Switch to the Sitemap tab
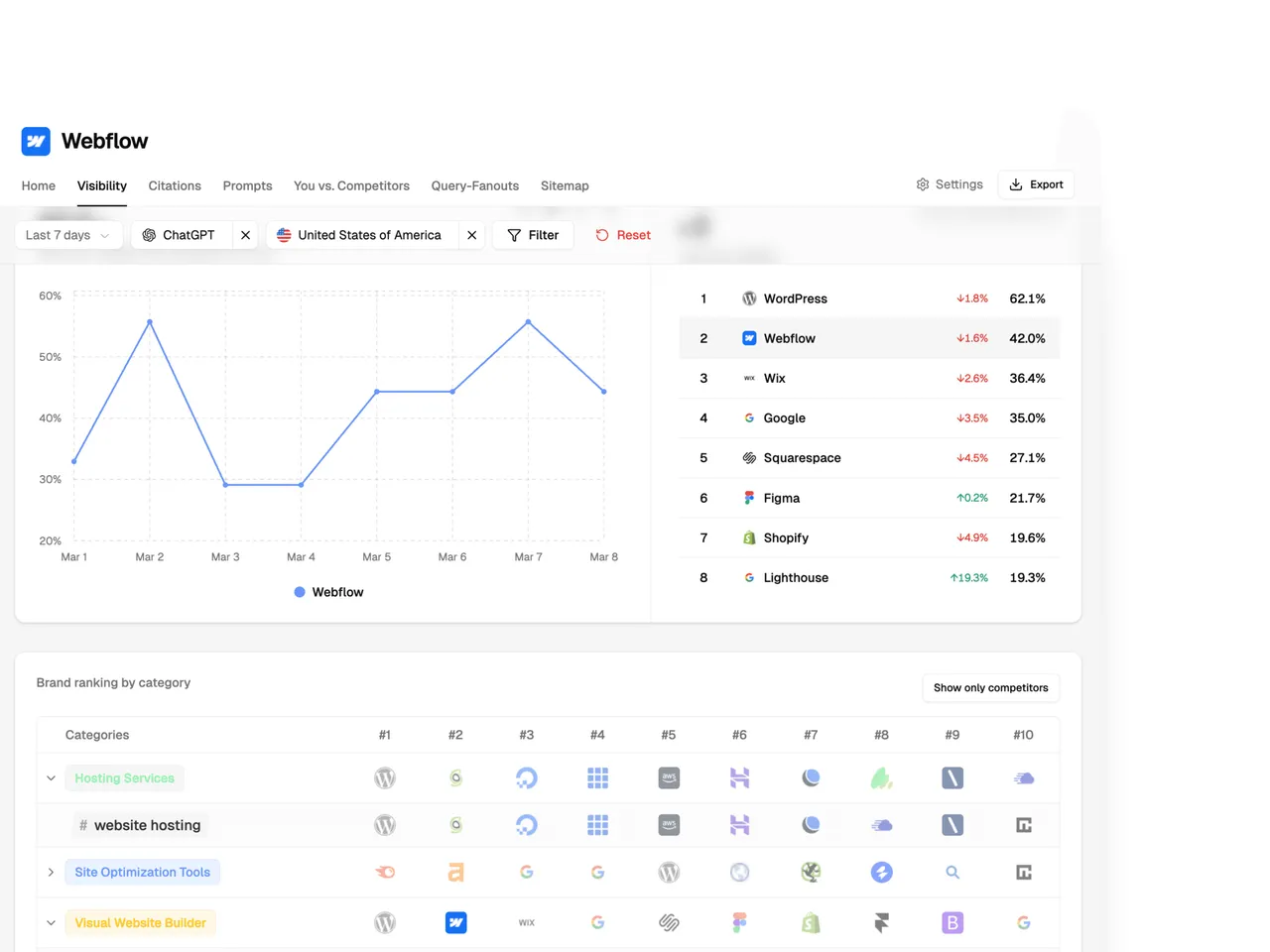1270x952 pixels. (x=565, y=185)
